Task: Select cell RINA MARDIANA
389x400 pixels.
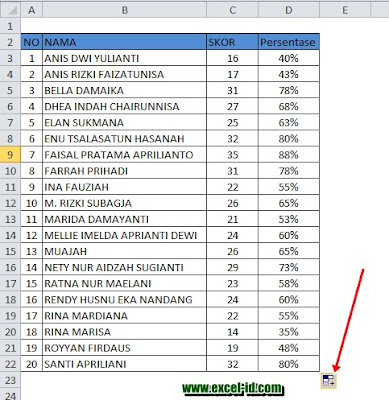Action: point(124,316)
